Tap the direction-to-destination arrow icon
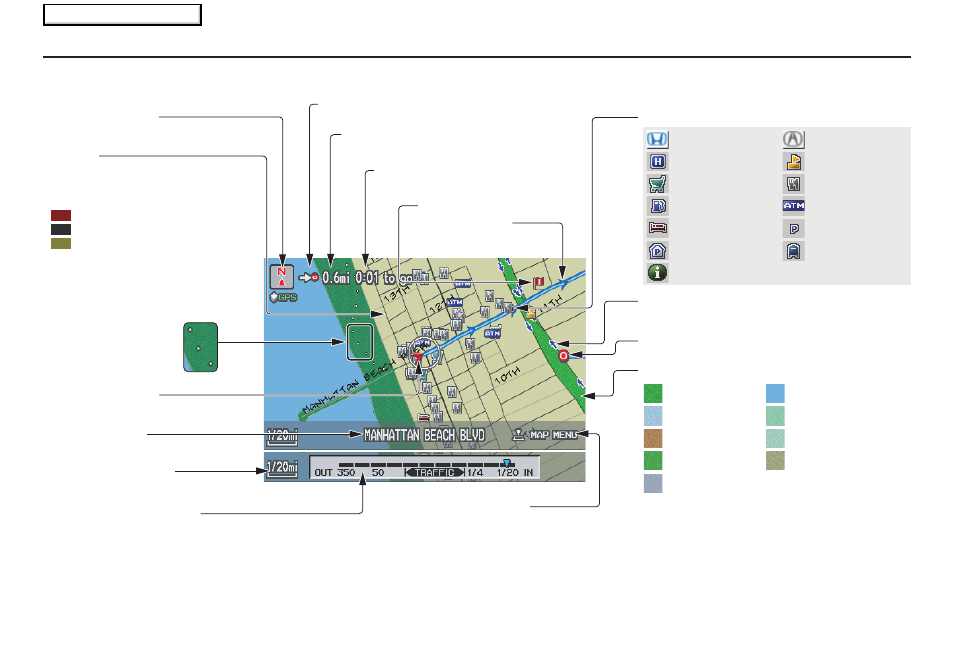 pos(309,277)
